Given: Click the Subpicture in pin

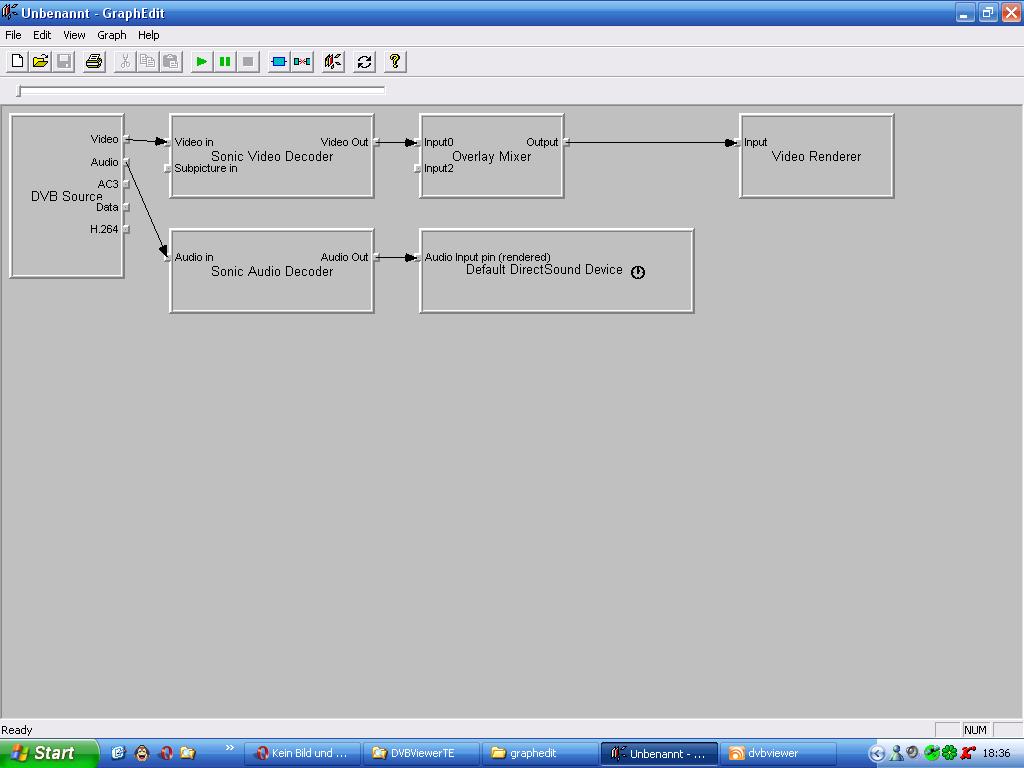Looking at the screenshot, I should click(167, 168).
